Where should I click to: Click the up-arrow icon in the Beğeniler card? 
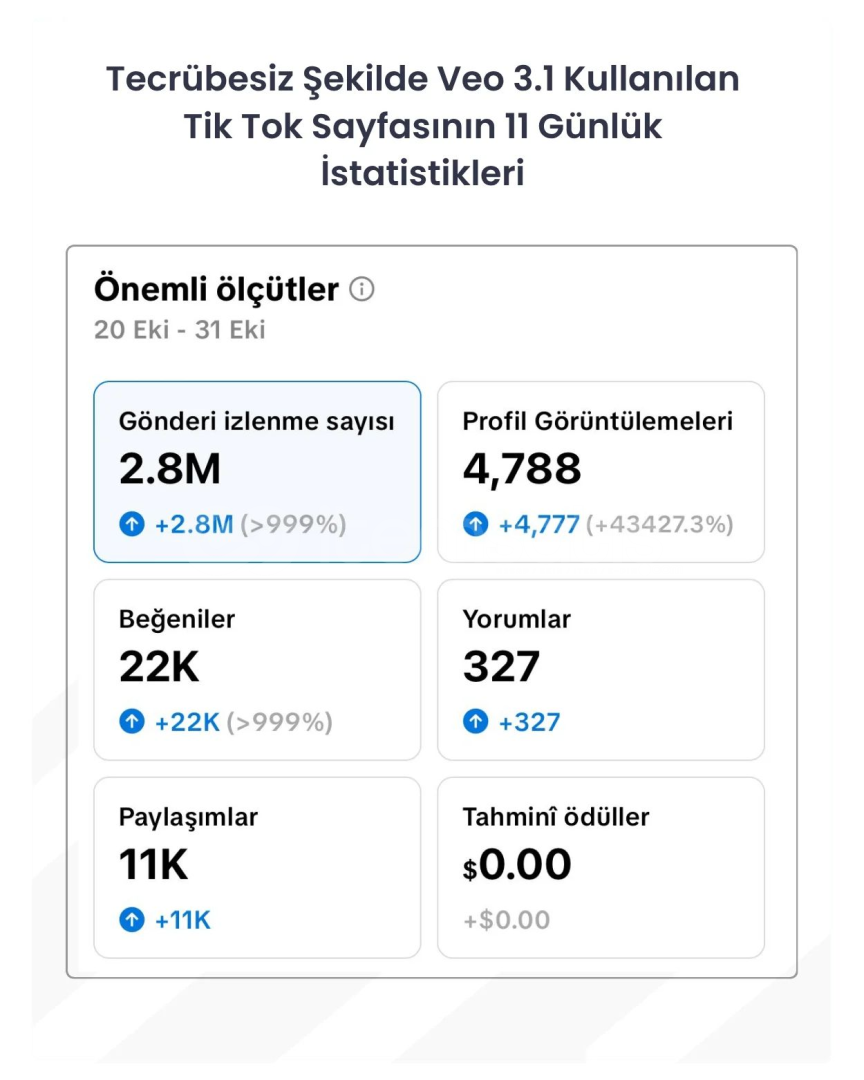point(132,722)
